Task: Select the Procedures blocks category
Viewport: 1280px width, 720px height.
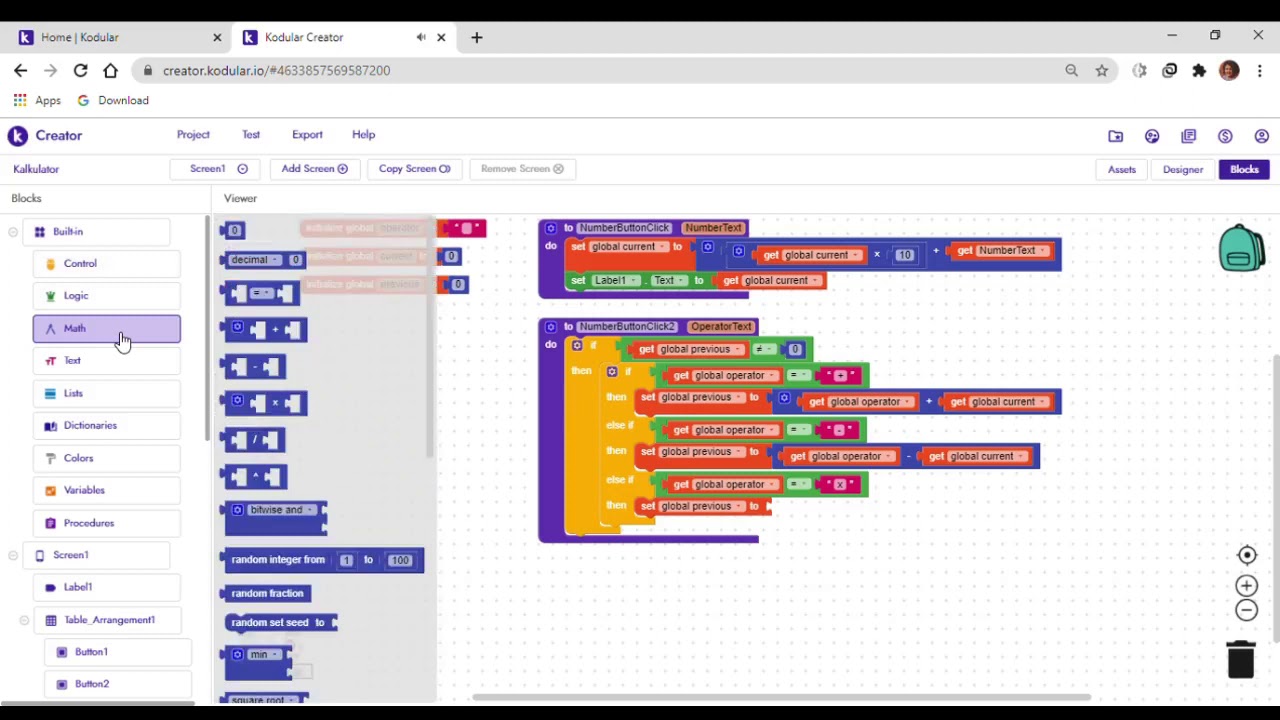Action: coord(107,523)
